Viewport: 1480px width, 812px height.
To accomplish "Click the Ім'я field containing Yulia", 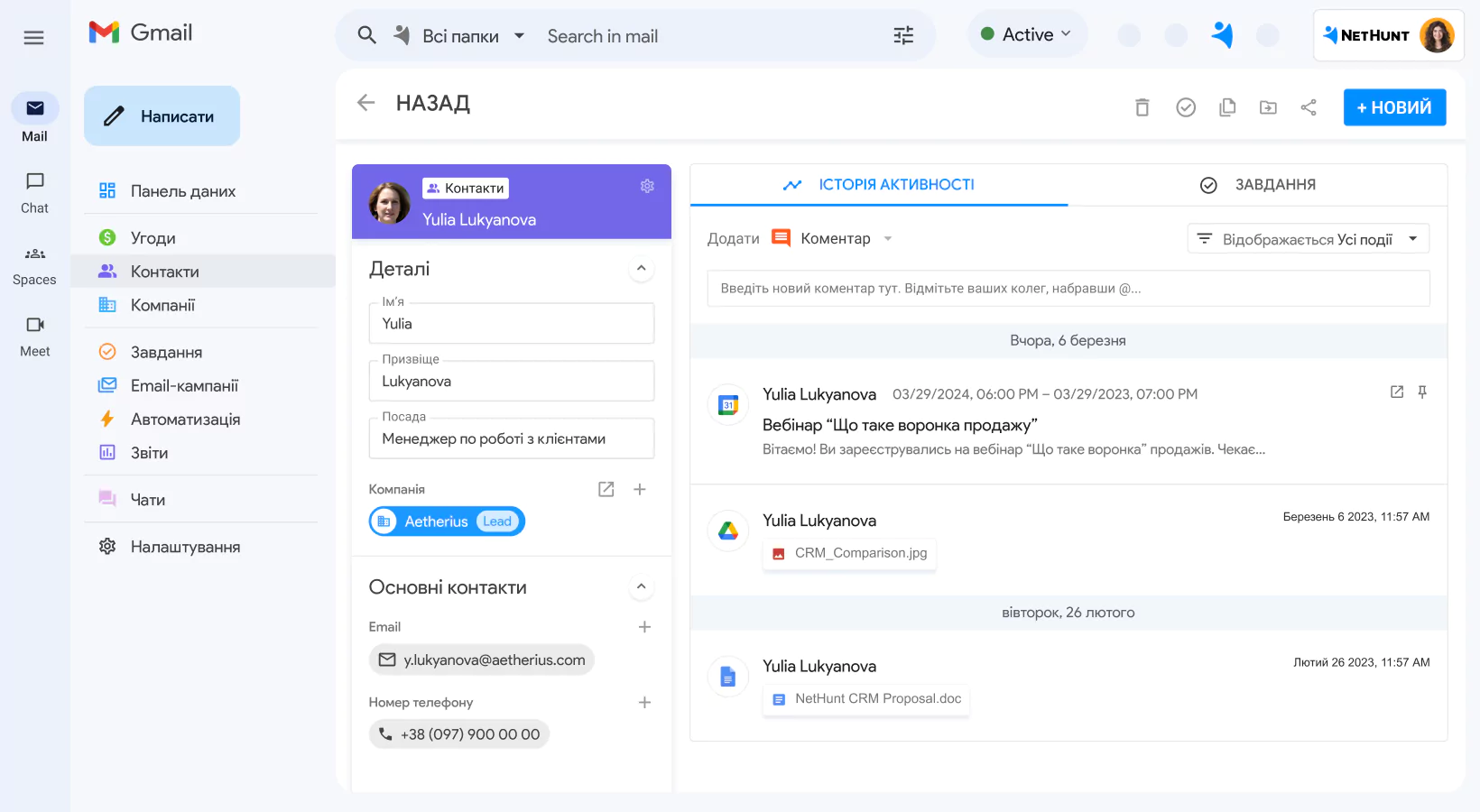I will (512, 323).
